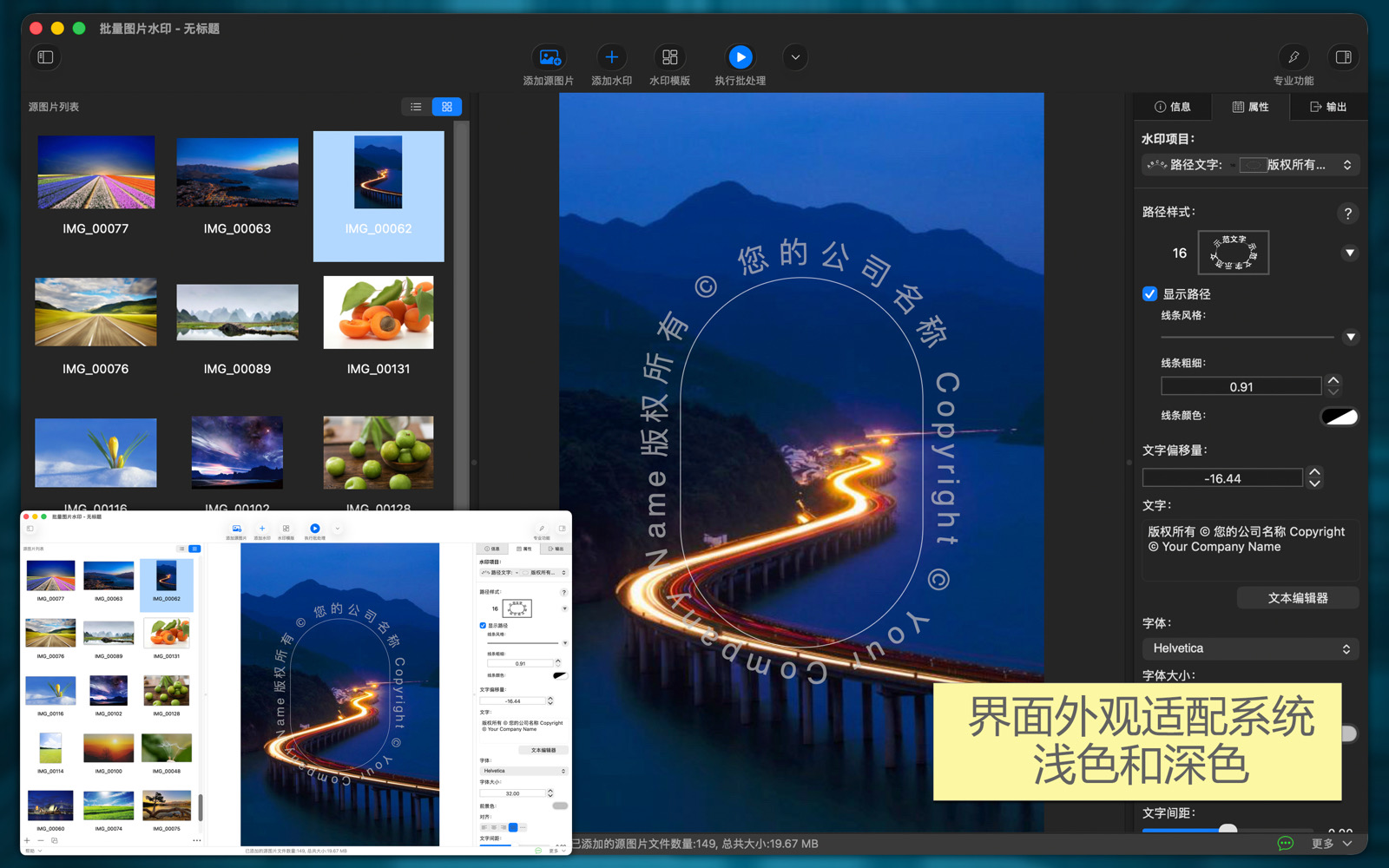Switch to the Info (信息) tab
The height and width of the screenshot is (868, 1389).
click(x=1172, y=107)
